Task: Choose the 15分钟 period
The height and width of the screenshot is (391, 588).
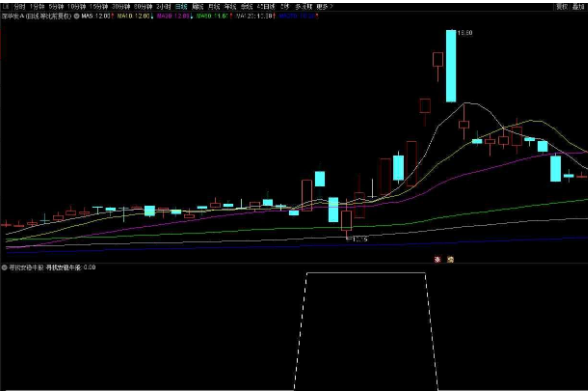Action: click(x=99, y=7)
